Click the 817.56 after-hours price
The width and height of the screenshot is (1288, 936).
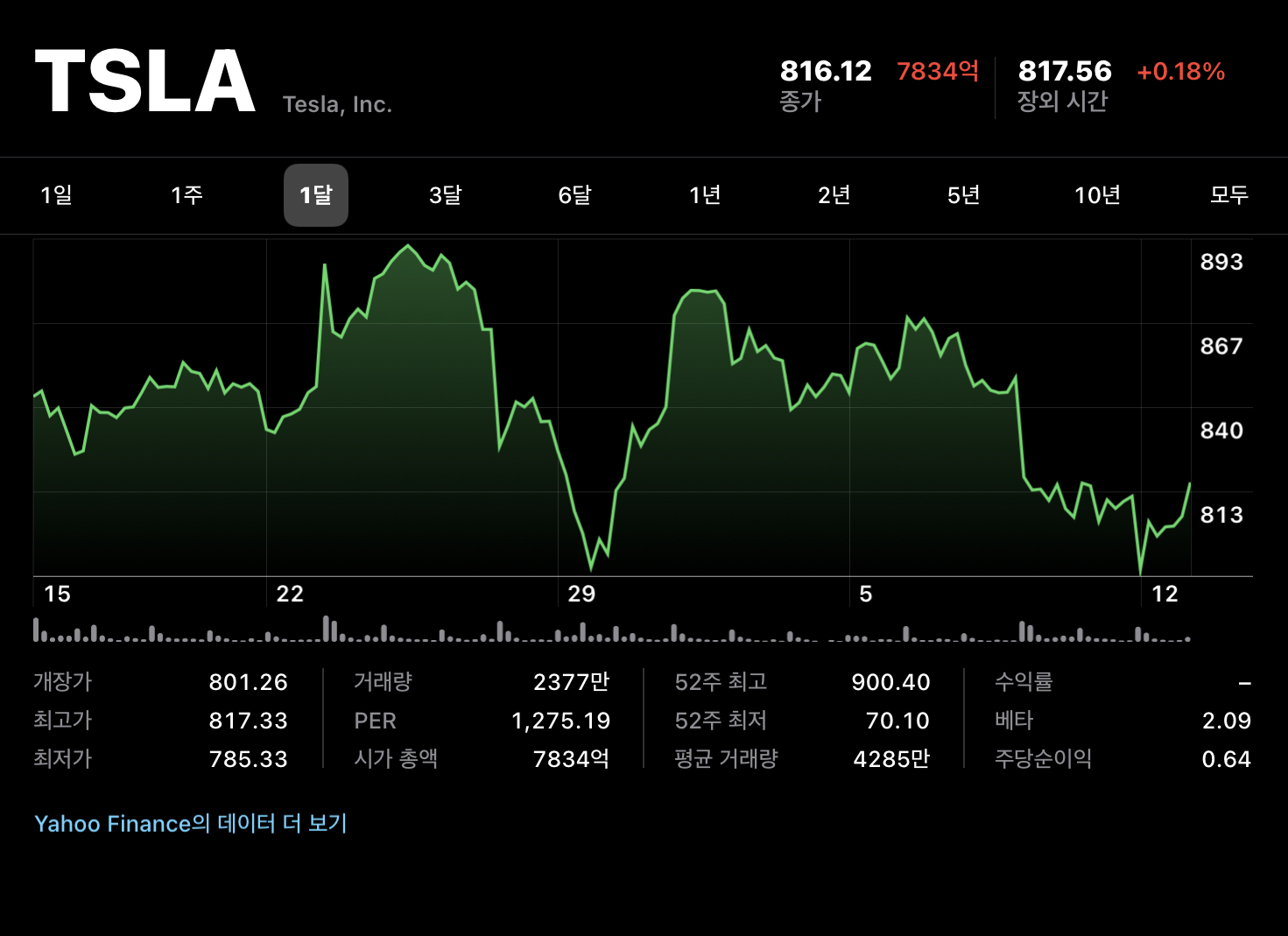click(1065, 71)
